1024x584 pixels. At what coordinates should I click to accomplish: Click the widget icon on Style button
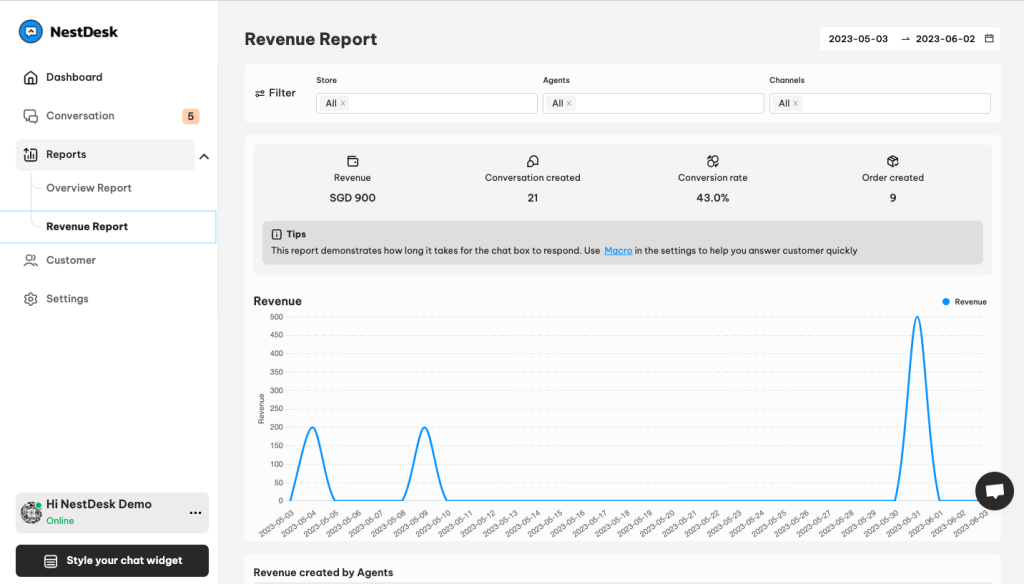pos(50,561)
